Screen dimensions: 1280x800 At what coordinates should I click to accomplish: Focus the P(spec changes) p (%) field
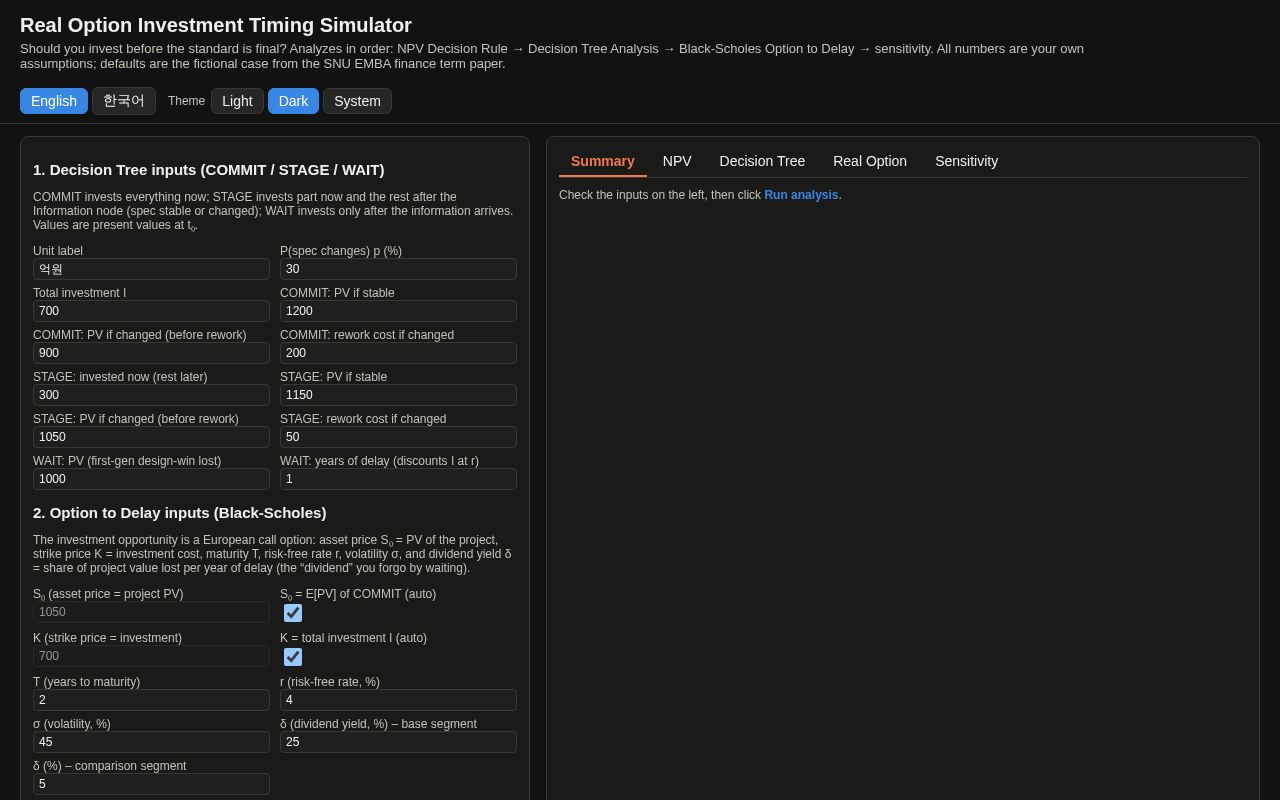pyautogui.click(x=398, y=269)
